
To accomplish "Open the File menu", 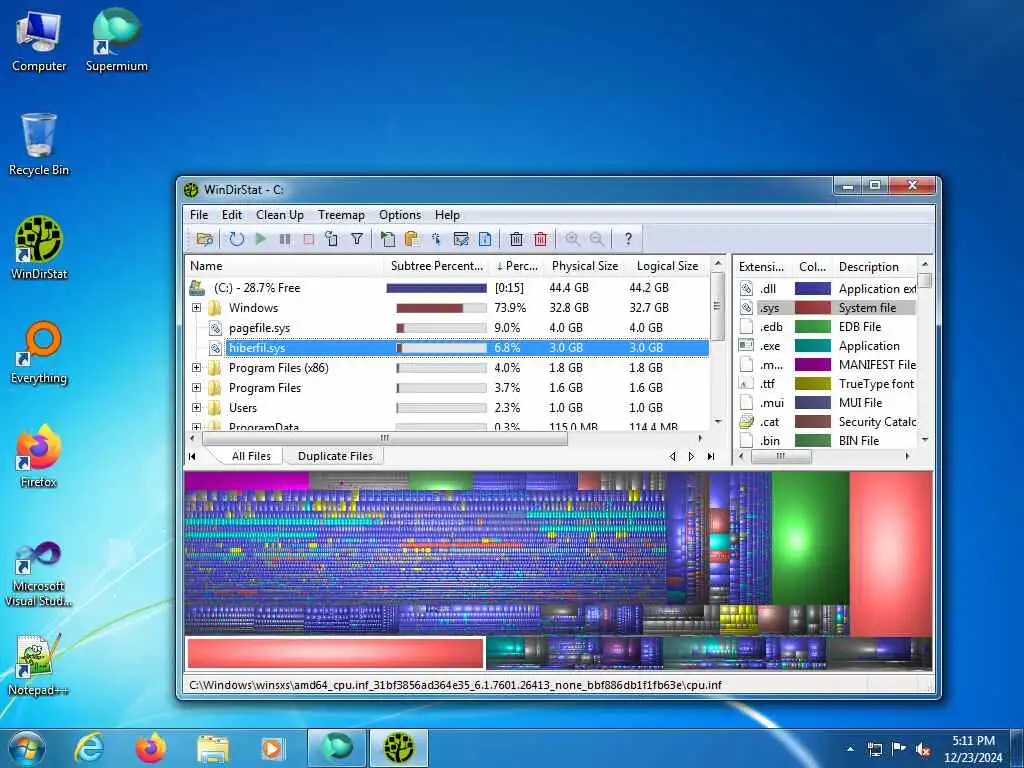I will coord(199,215).
